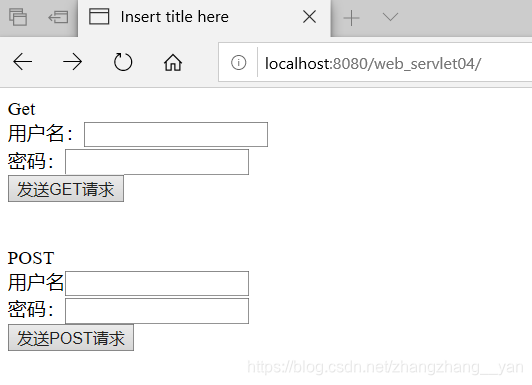This screenshot has width=532, height=385.
Task: Select the 'Insert title here' tab
Action: 204,18
